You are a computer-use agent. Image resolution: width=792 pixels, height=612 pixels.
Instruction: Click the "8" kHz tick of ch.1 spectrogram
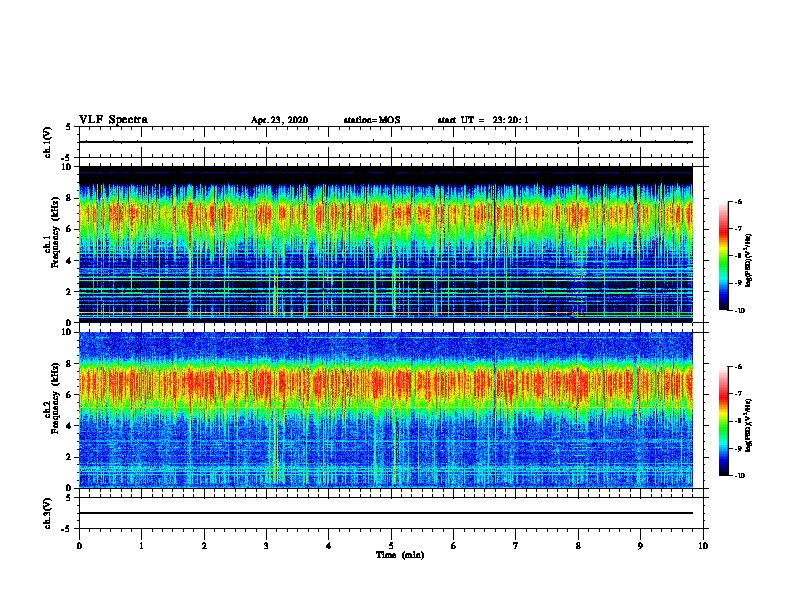(69, 198)
